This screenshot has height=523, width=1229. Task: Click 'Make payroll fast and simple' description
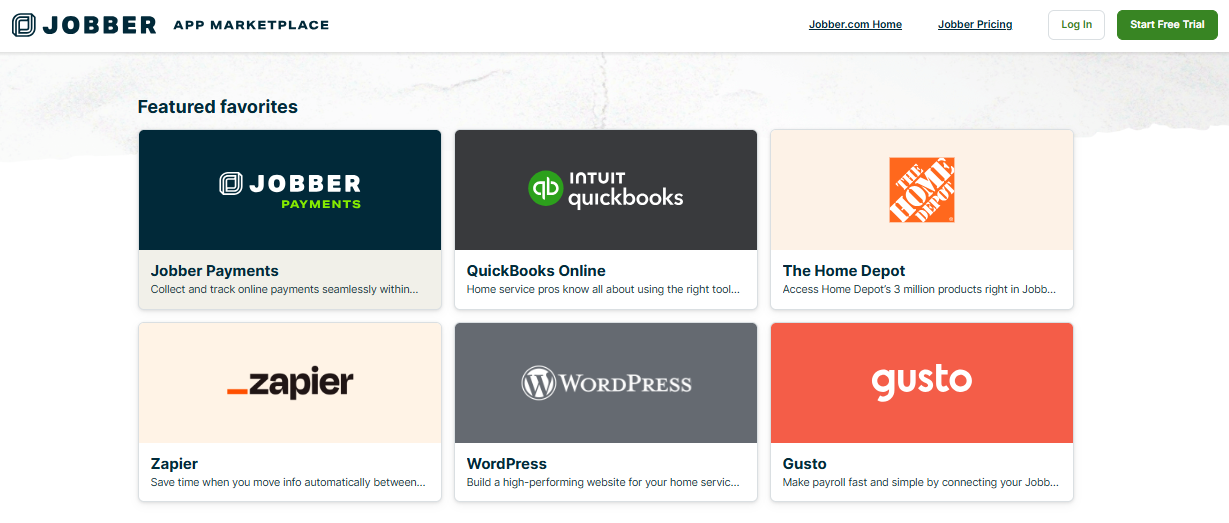point(920,483)
